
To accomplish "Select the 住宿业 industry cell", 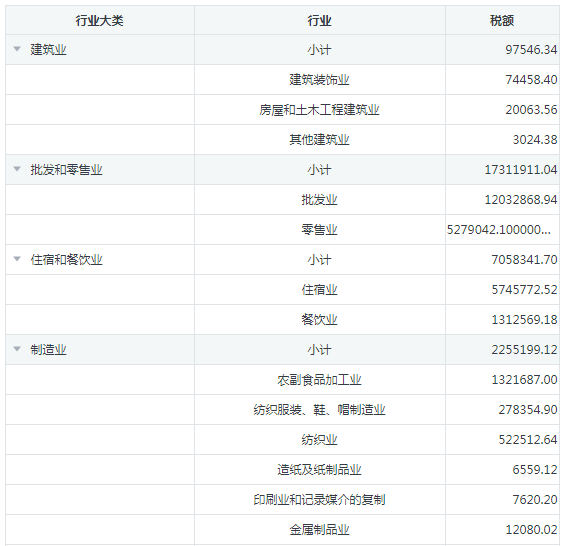I will (x=320, y=290).
